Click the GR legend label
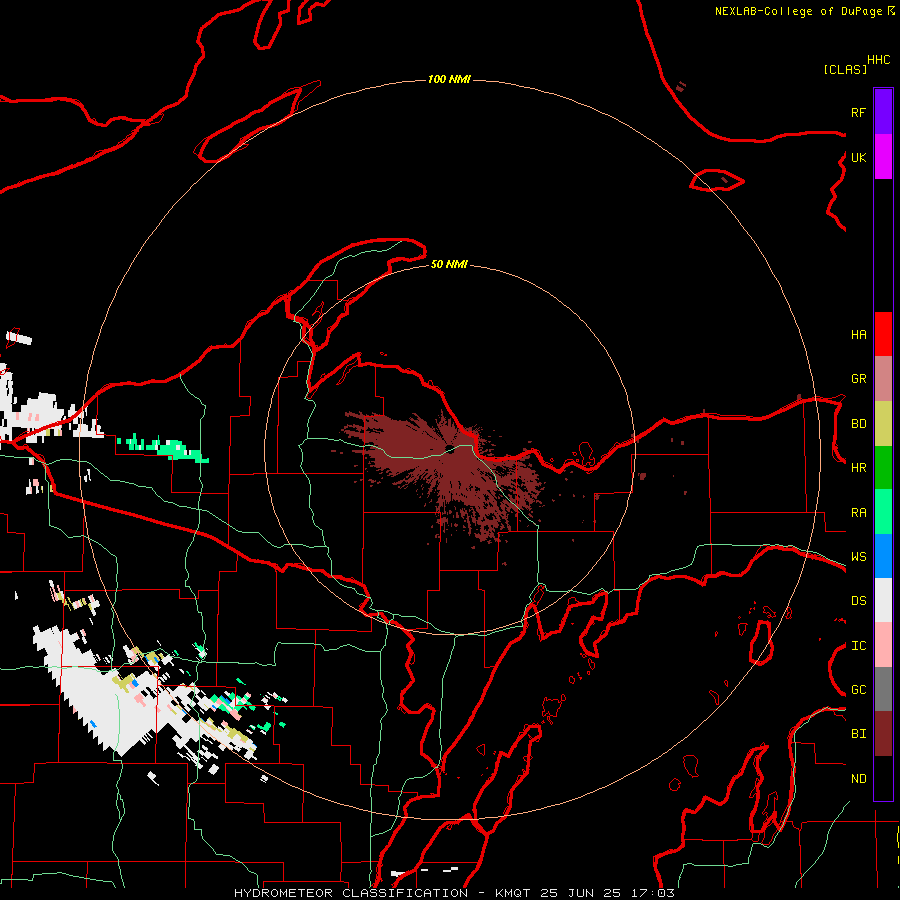Viewport: 900px width, 900px height. (x=858, y=379)
